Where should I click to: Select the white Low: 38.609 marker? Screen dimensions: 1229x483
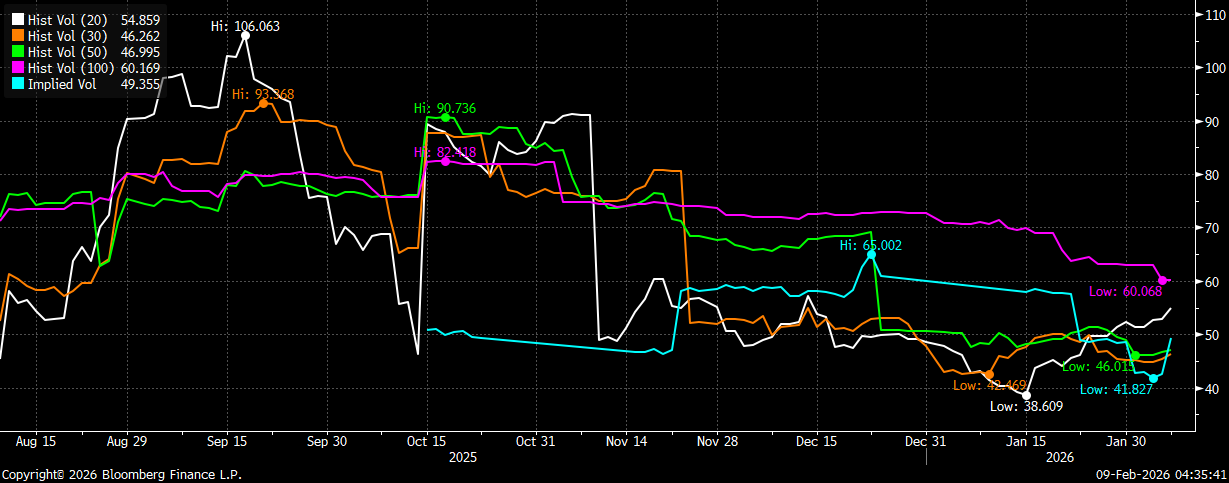(x=1027, y=395)
